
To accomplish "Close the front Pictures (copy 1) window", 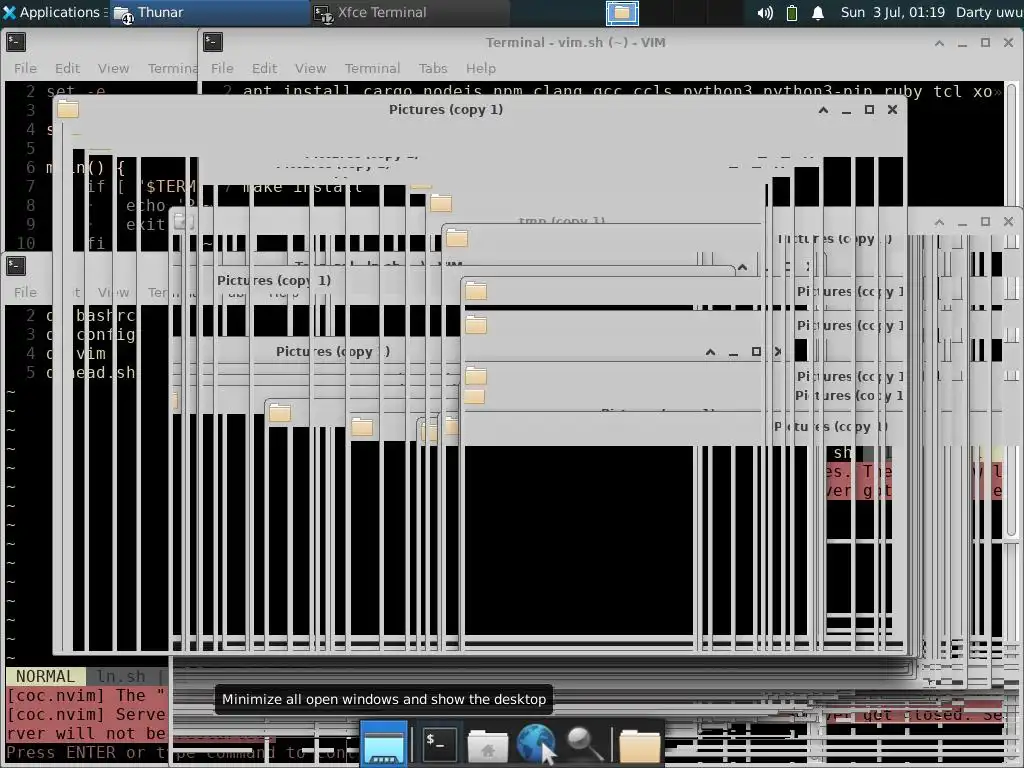I will (892, 110).
